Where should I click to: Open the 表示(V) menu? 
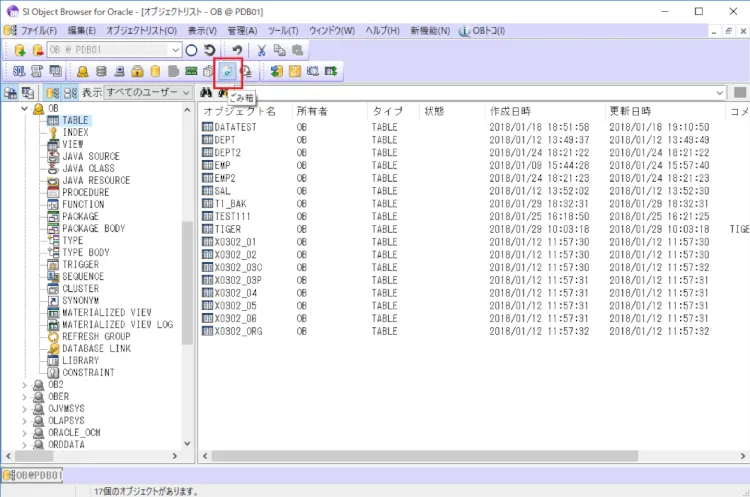[x=202, y=31]
